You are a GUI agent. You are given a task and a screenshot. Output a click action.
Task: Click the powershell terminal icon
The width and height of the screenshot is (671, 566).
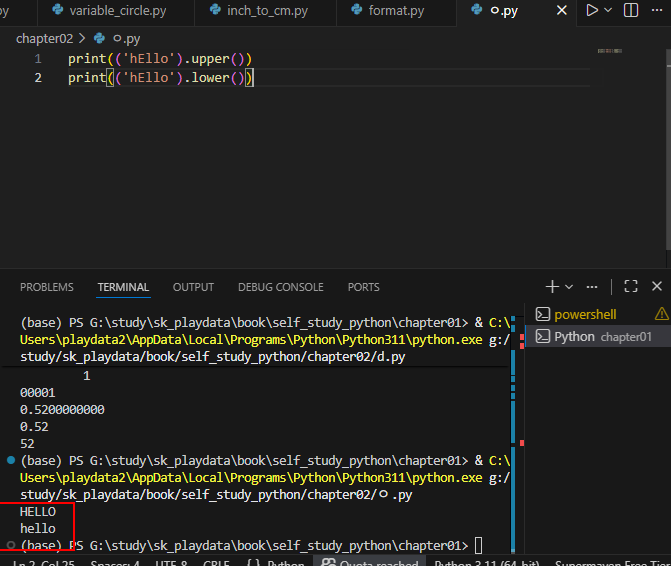tap(543, 314)
